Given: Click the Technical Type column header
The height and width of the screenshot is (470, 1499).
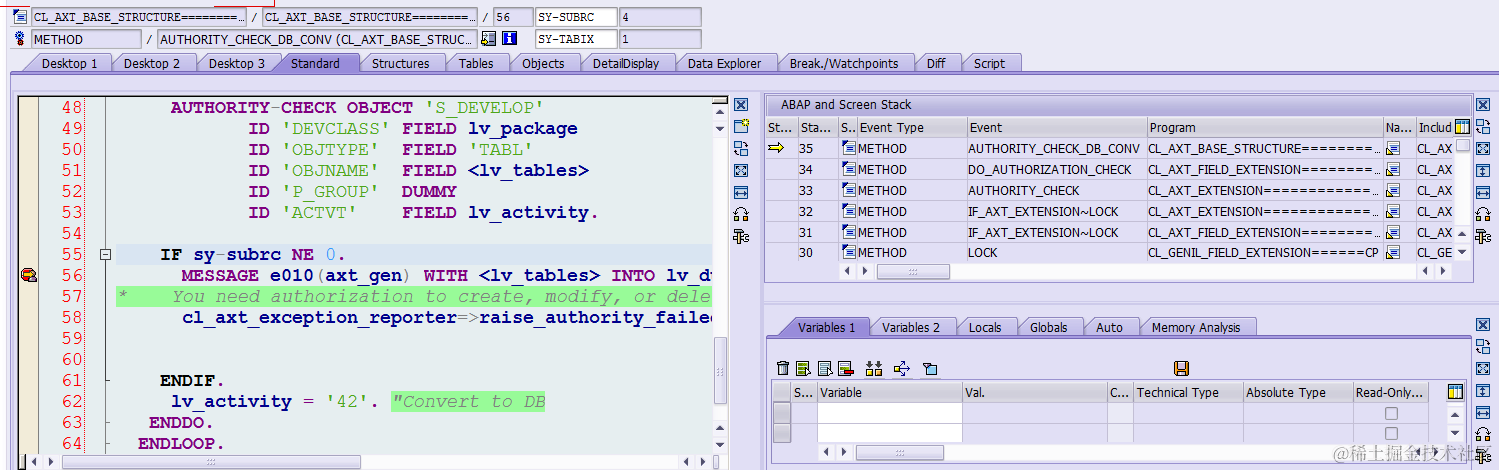Looking at the screenshot, I should 1188,392.
